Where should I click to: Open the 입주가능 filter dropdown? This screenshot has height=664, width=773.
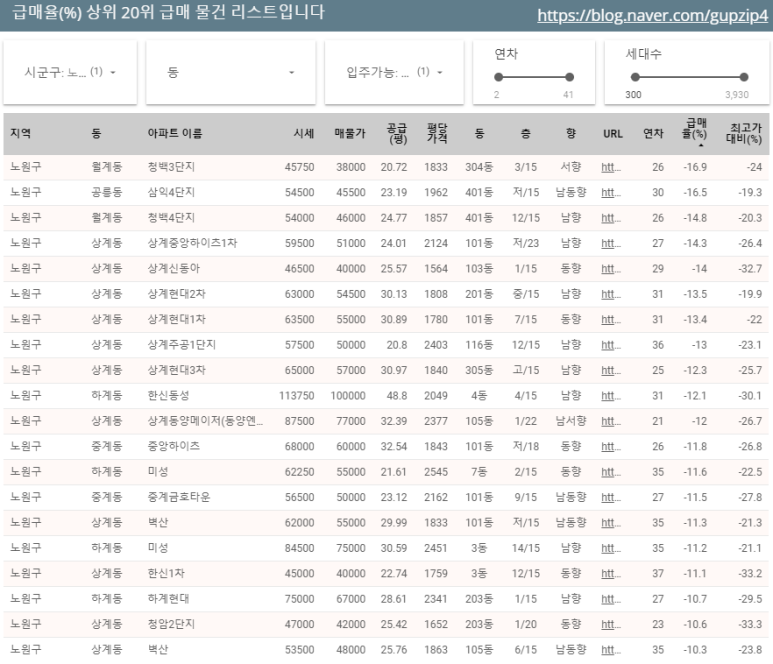(394, 72)
